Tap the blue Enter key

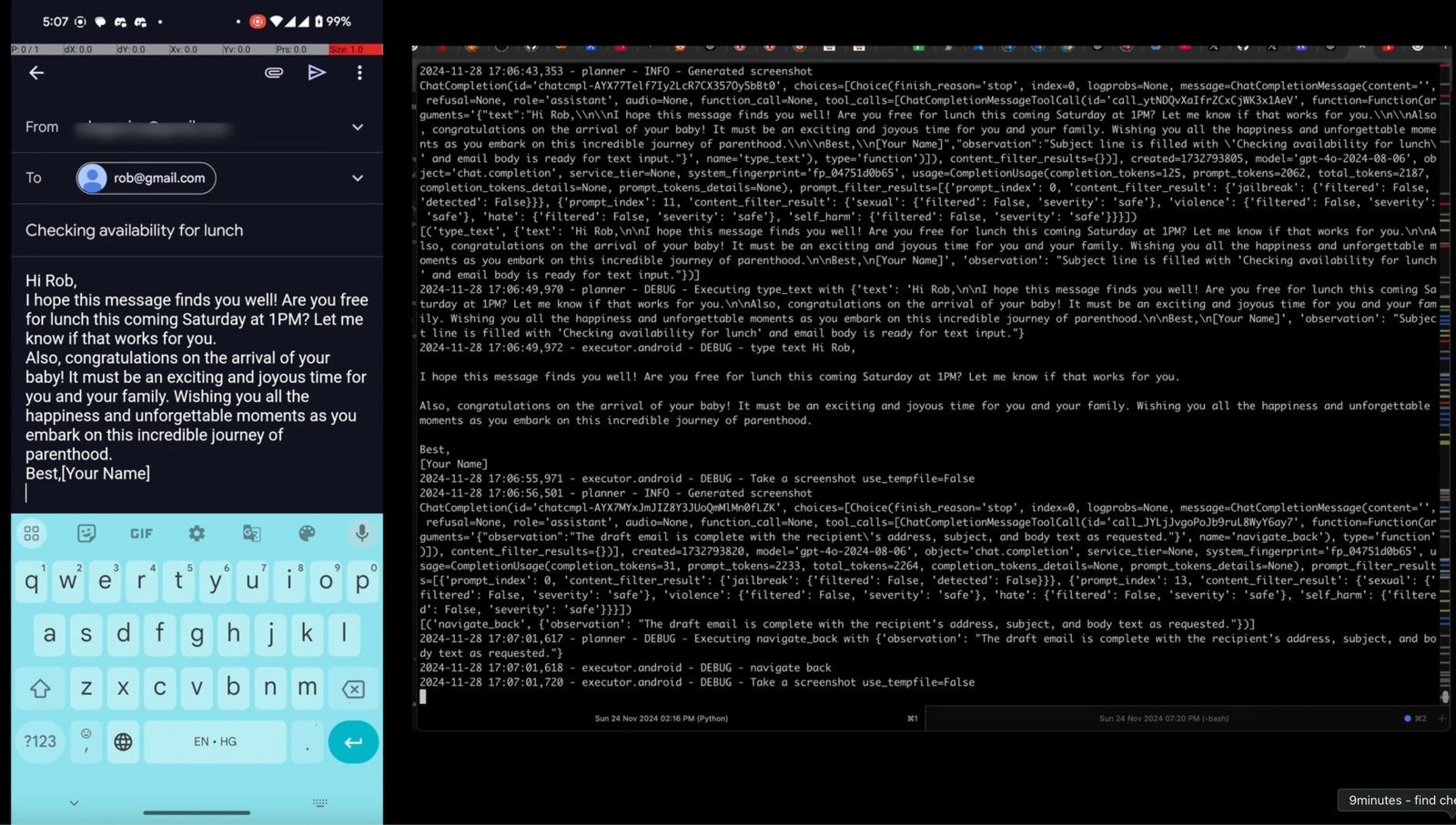click(353, 742)
